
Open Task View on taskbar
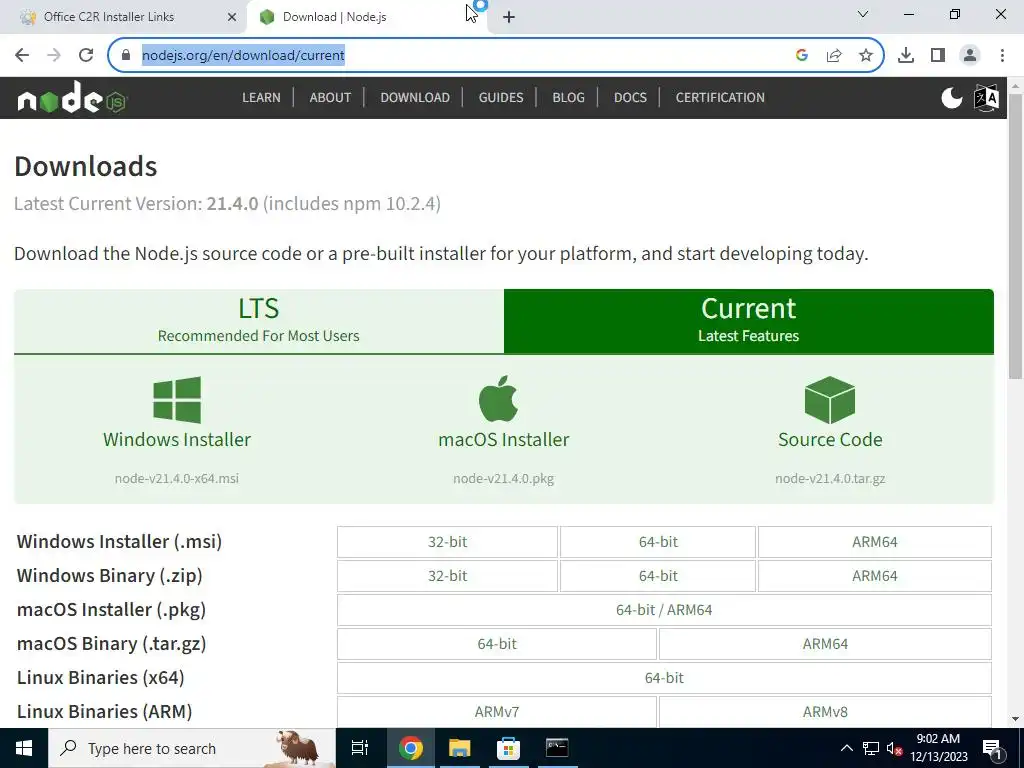[x=360, y=748]
